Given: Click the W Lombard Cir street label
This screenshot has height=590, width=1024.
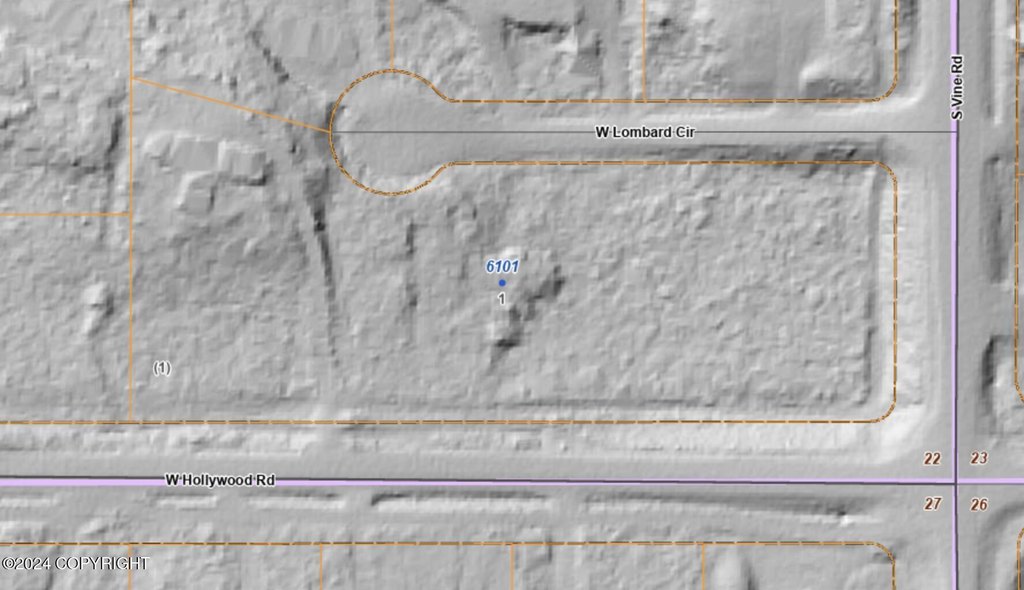Looking at the screenshot, I should (645, 132).
